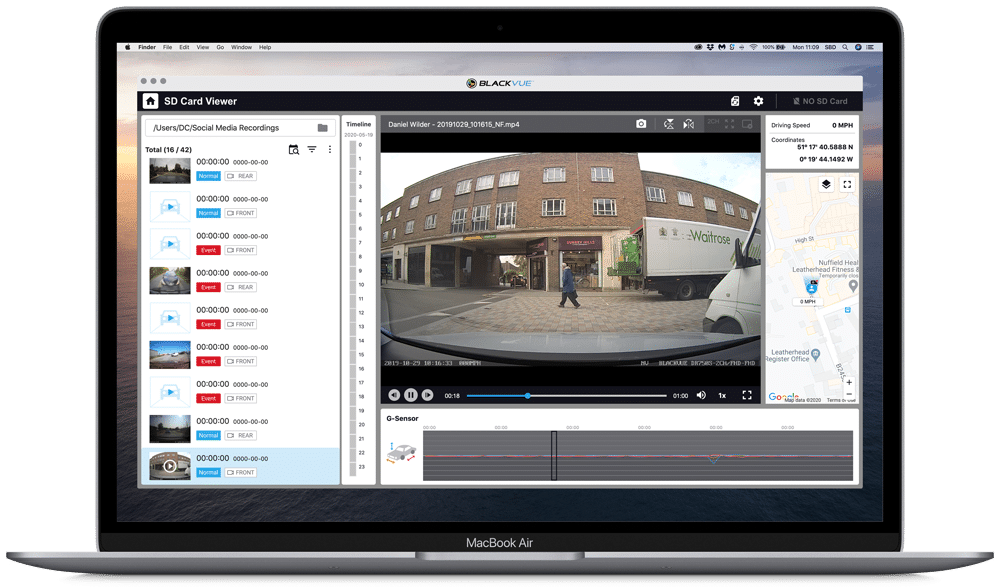Open the filter icon above the recordings

point(311,149)
